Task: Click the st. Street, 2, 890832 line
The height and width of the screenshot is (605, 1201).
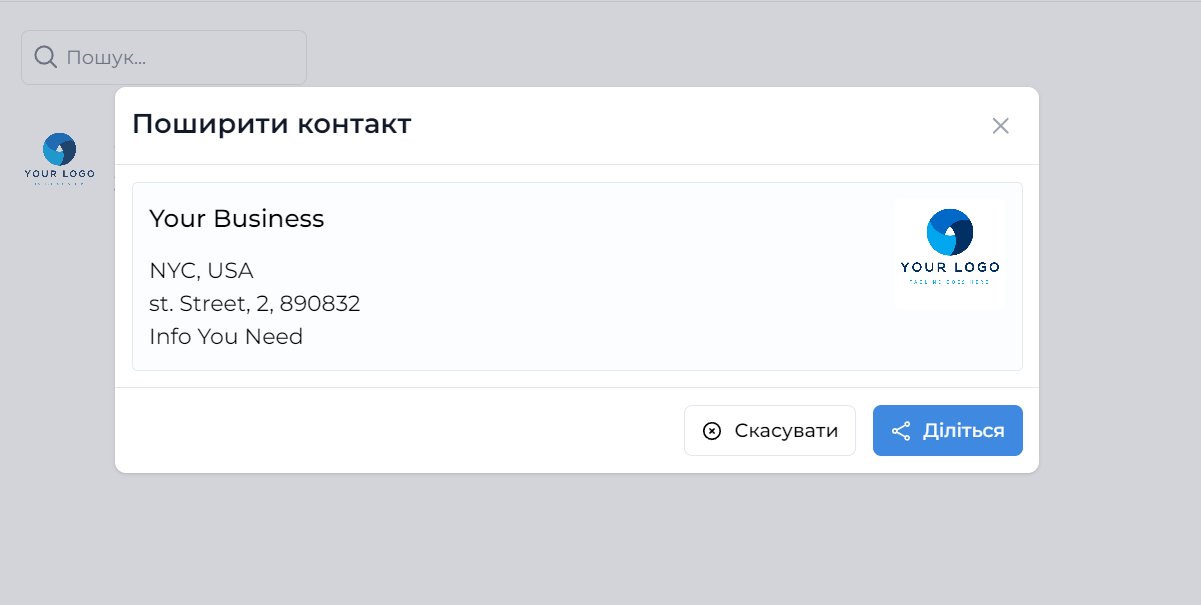Action: [254, 304]
